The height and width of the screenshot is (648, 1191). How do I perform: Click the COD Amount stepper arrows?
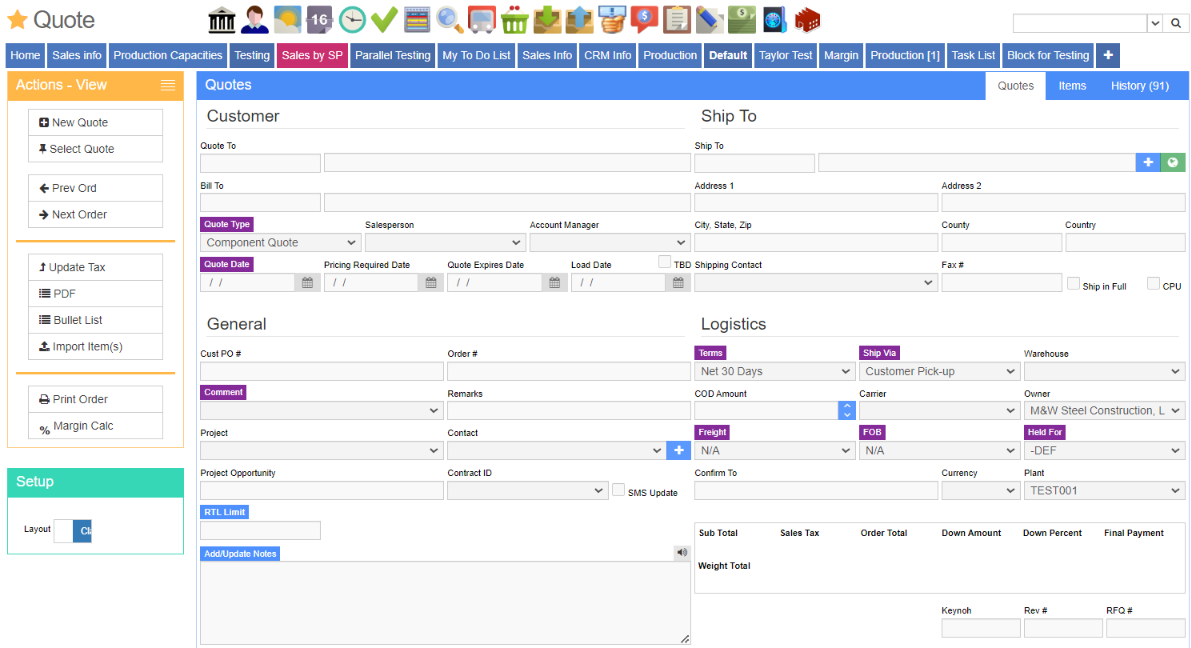[x=847, y=410]
